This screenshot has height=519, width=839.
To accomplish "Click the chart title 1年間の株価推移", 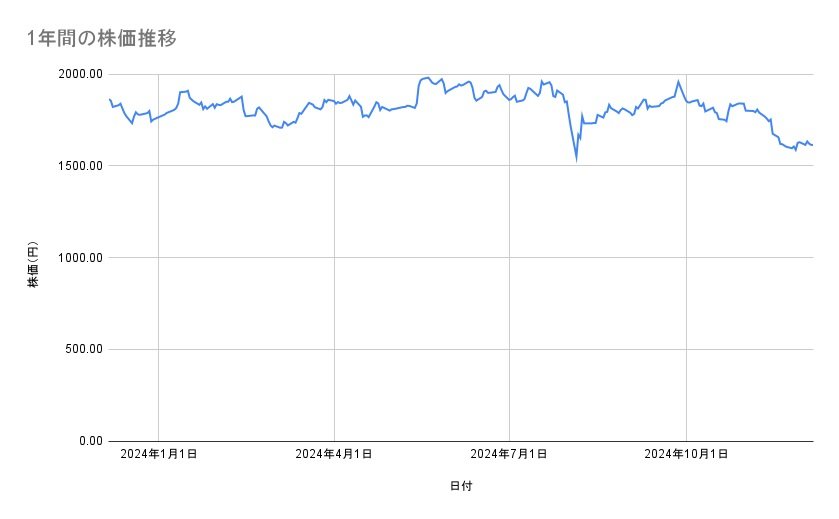I will pos(103,39).
